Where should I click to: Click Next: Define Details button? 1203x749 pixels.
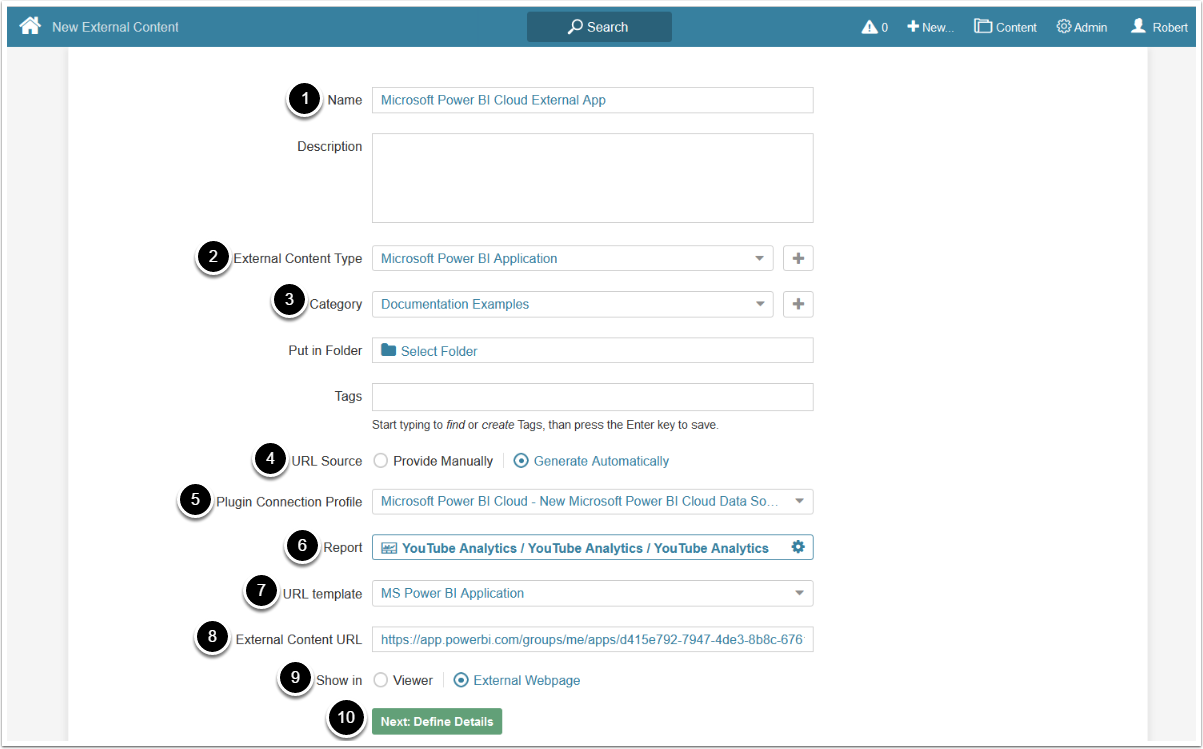click(437, 721)
